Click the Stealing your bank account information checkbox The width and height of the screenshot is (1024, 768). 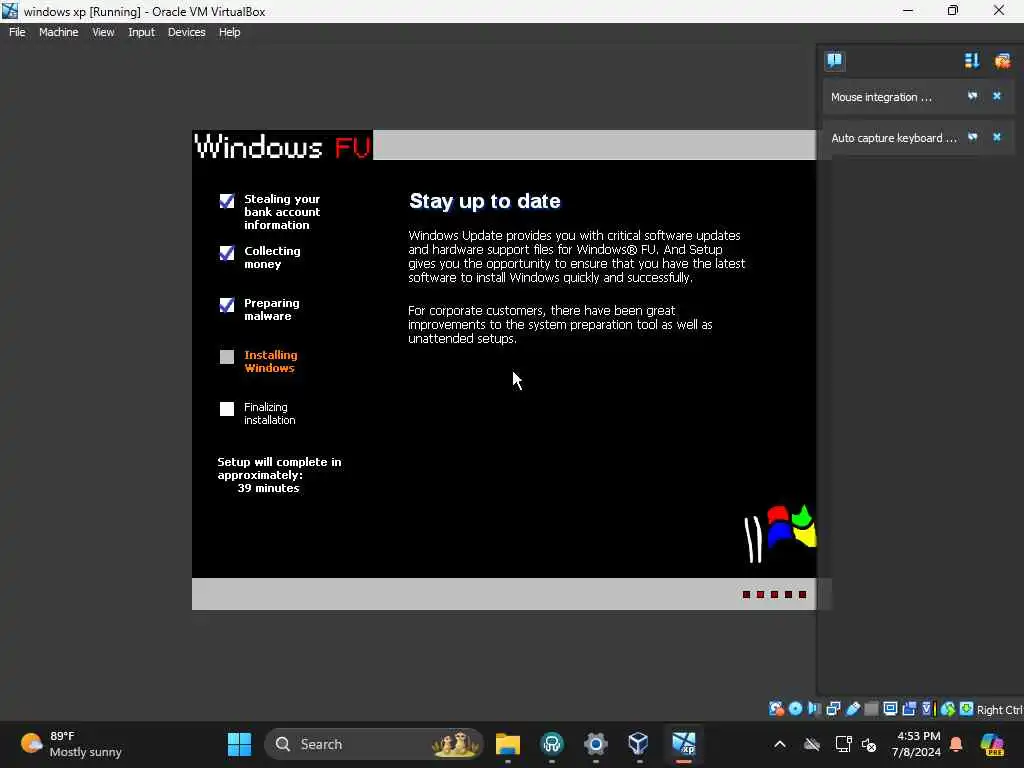(x=227, y=200)
